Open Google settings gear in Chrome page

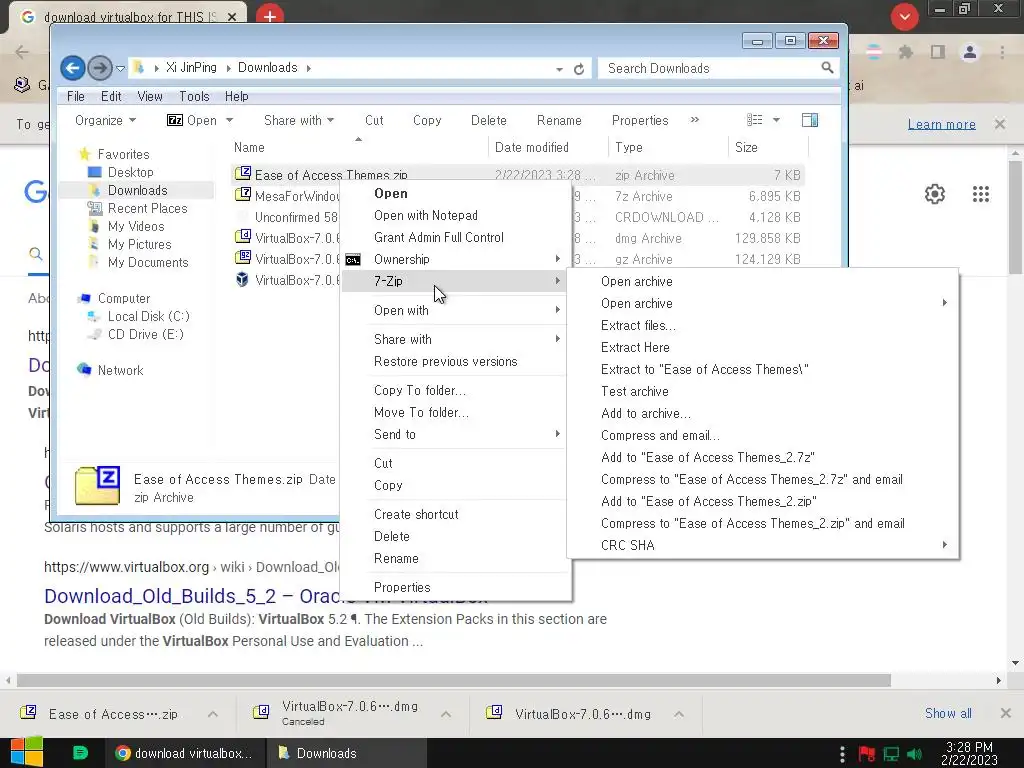pyautogui.click(x=935, y=194)
